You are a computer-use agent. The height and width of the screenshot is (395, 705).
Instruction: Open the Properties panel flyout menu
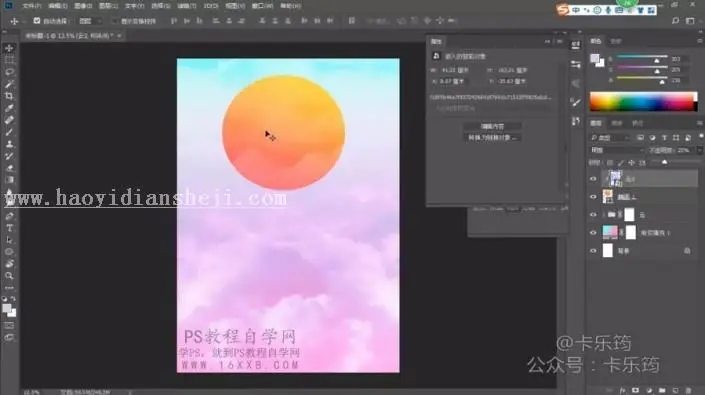coord(560,41)
